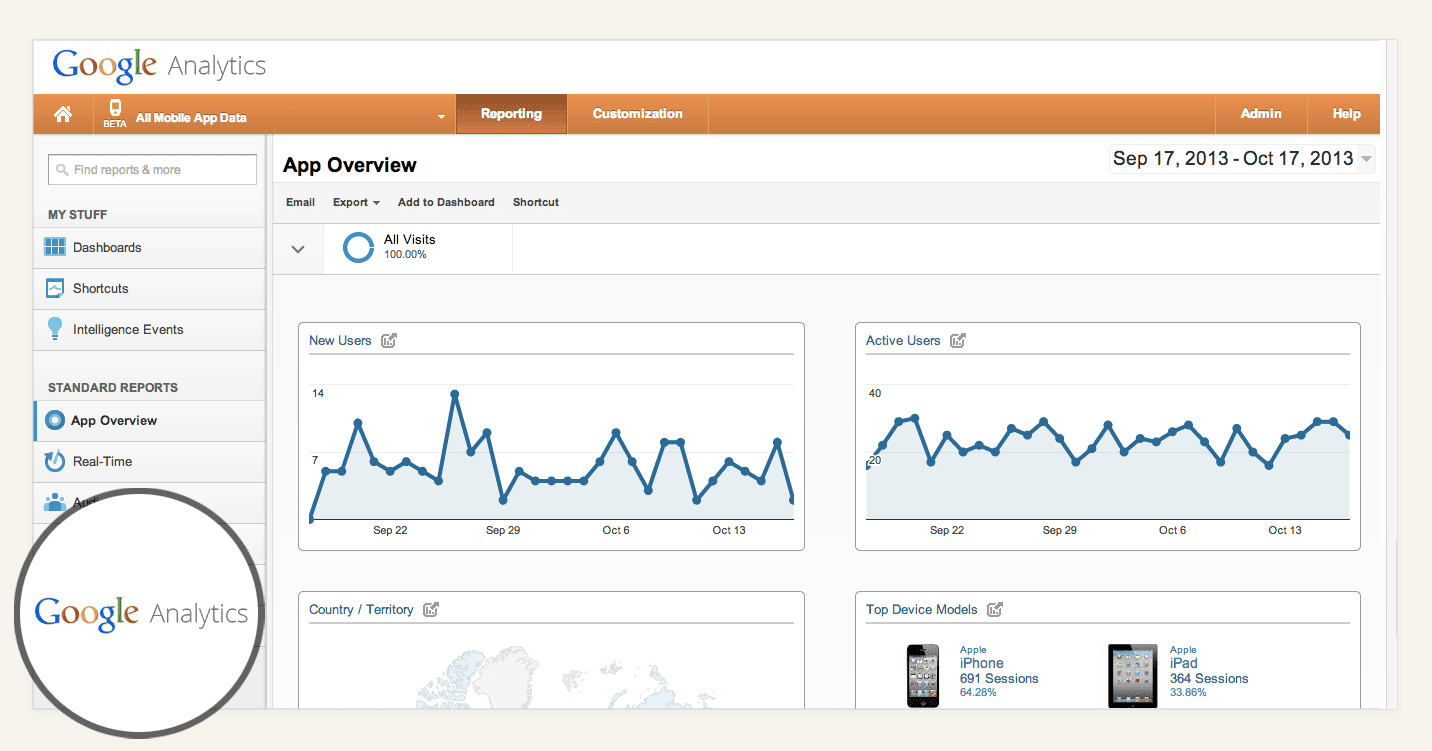Open Shortcuts in My Stuff
This screenshot has height=751, width=1432.
click(151, 288)
